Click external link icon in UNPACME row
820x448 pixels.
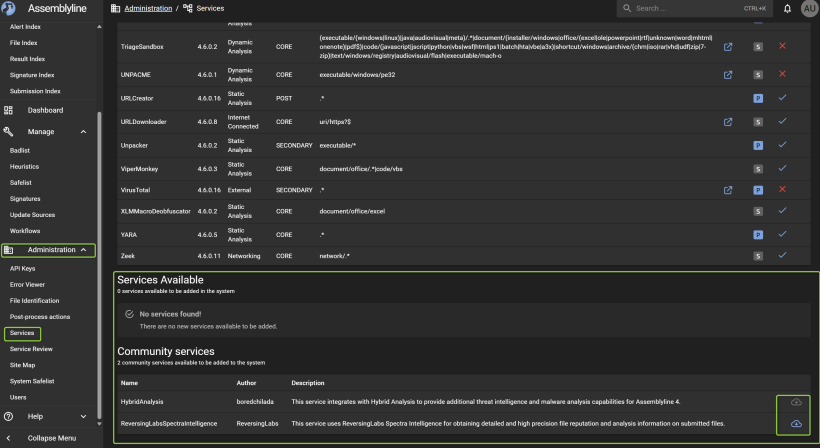728,75
